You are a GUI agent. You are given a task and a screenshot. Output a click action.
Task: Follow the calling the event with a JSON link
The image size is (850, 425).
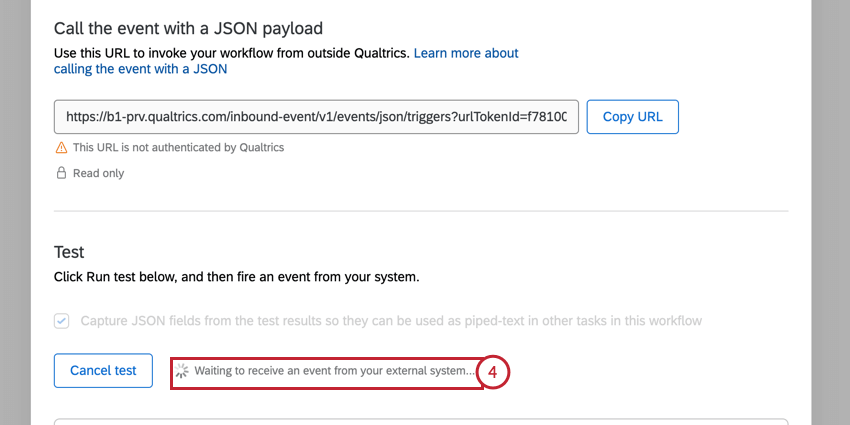[x=140, y=69]
